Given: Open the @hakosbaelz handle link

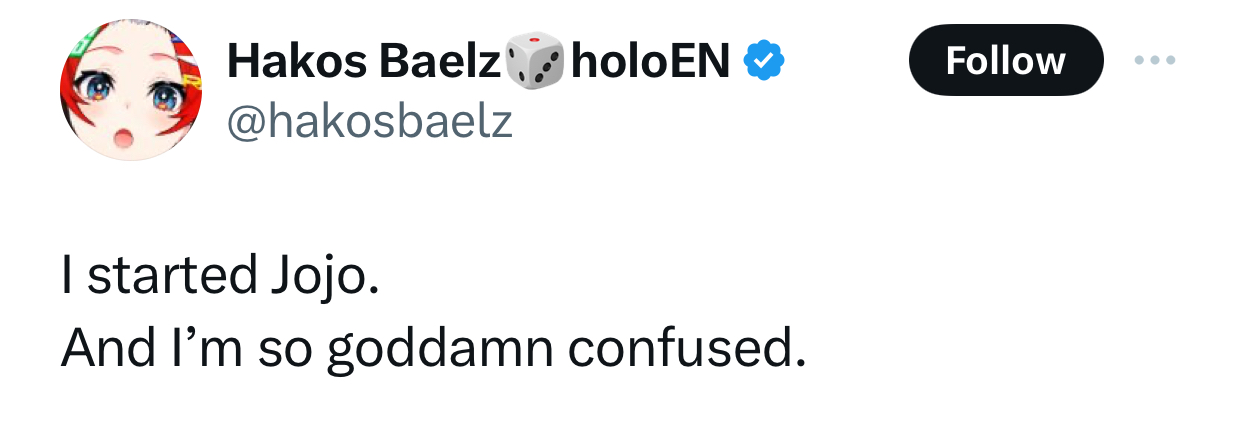Looking at the screenshot, I should 370,122.
